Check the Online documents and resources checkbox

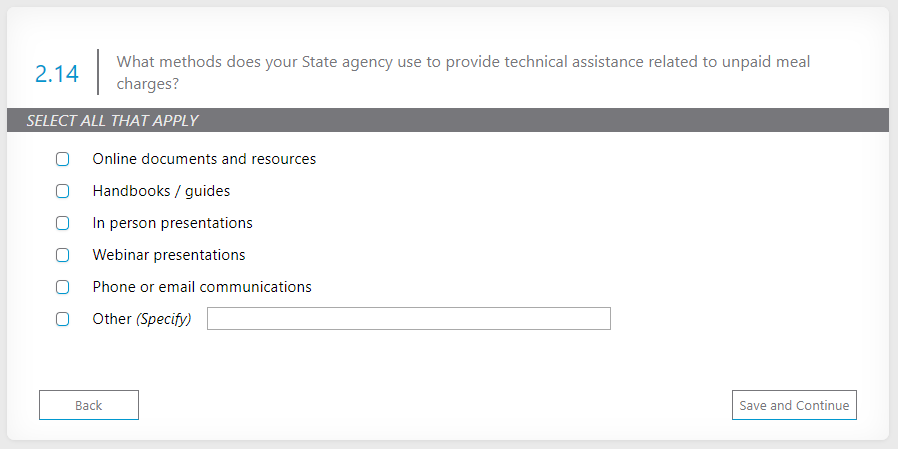pos(63,159)
